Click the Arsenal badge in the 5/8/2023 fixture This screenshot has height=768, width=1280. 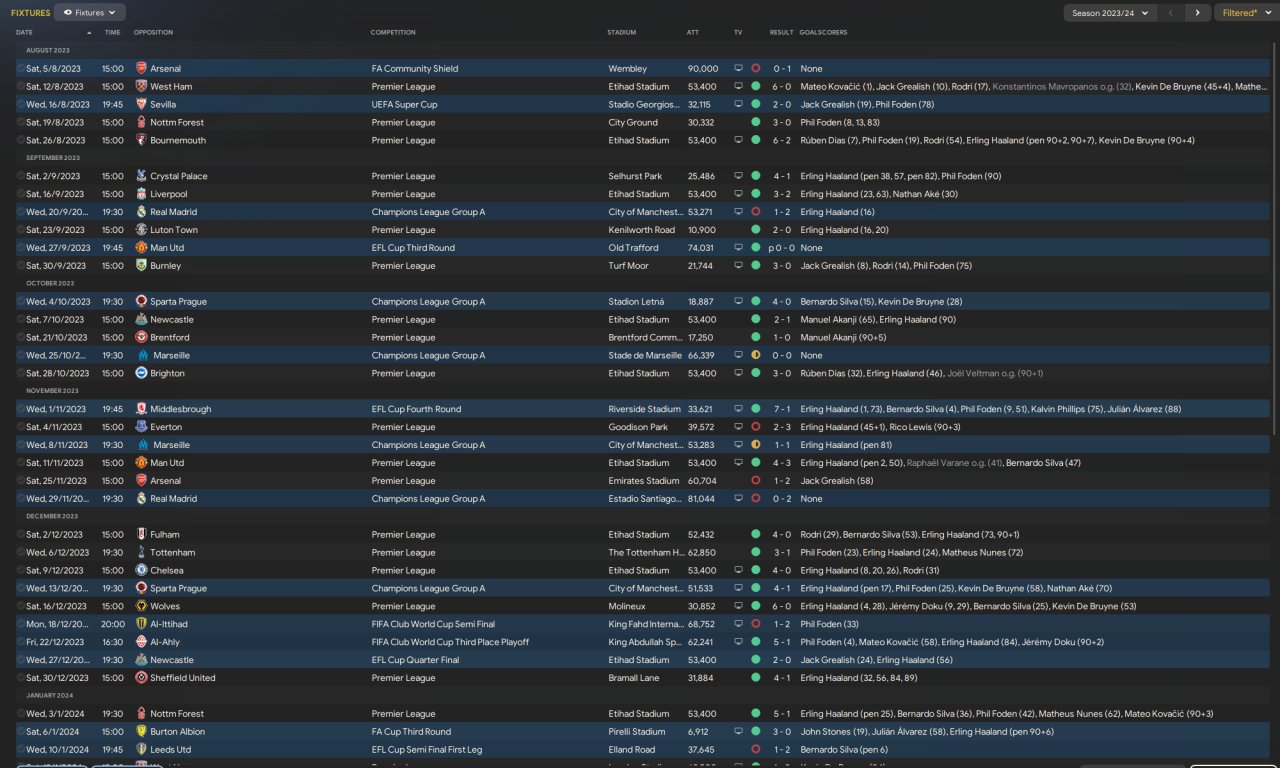141,69
